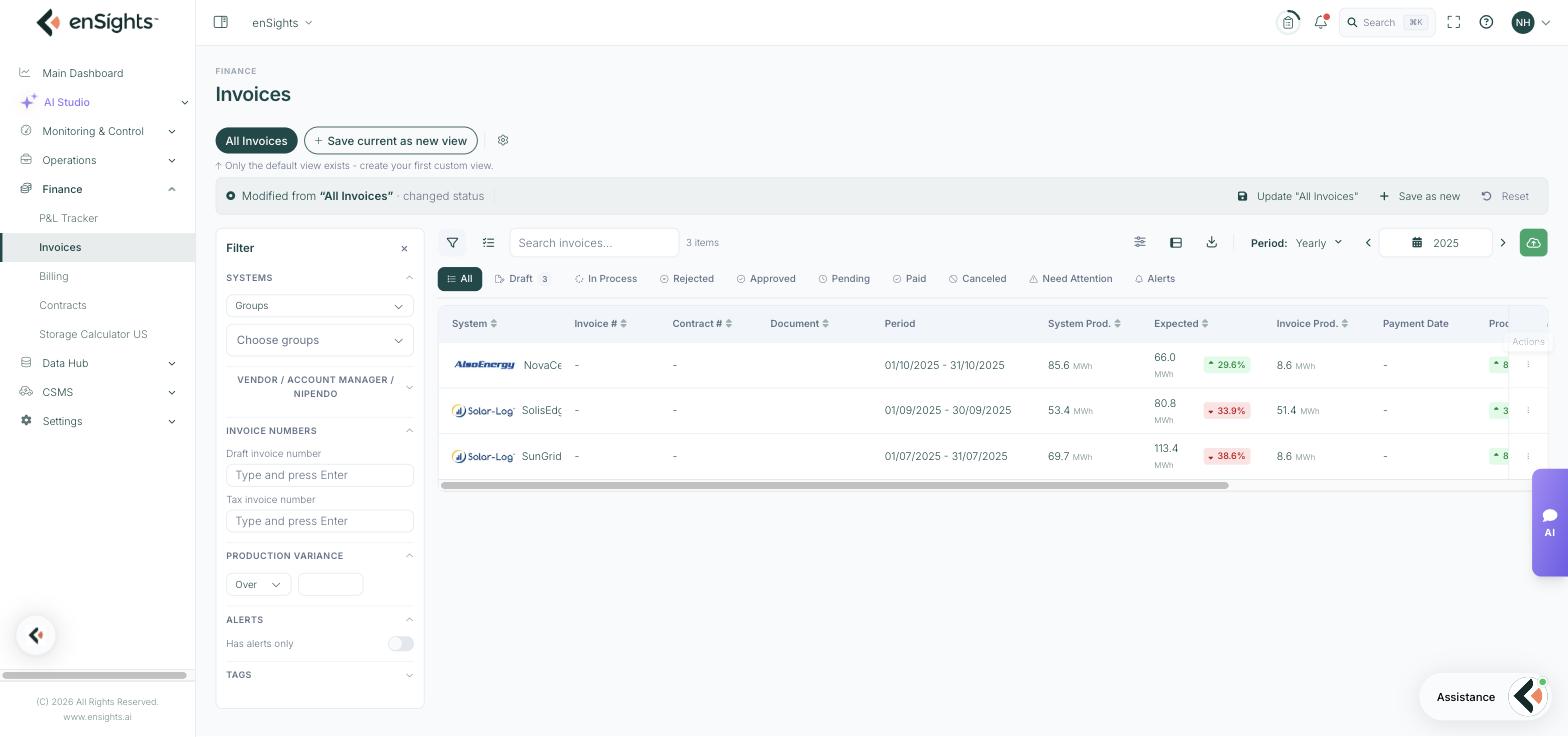Open Period Yearly dropdown
This screenshot has width=1568, height=737.
tap(1319, 243)
